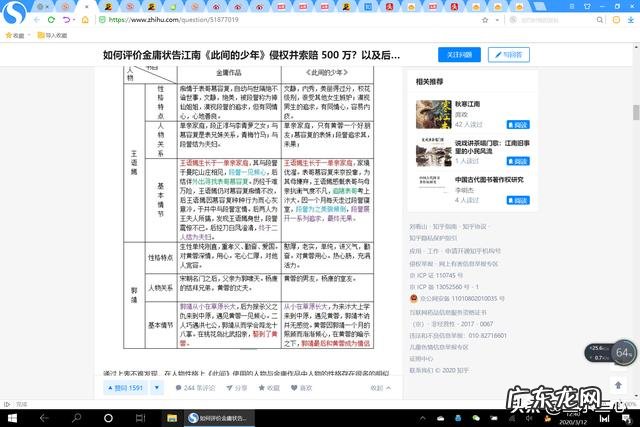Open the Windows notification center icon
The image size is (640, 427).
pos(627,418)
